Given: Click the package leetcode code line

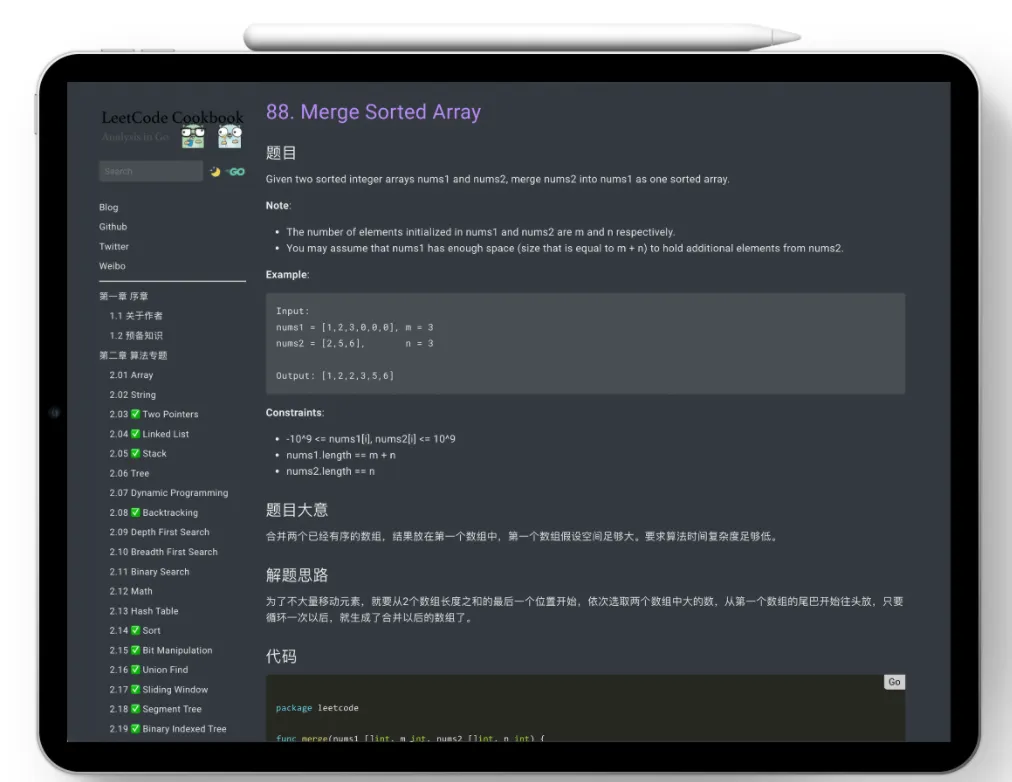Looking at the screenshot, I should coord(317,708).
